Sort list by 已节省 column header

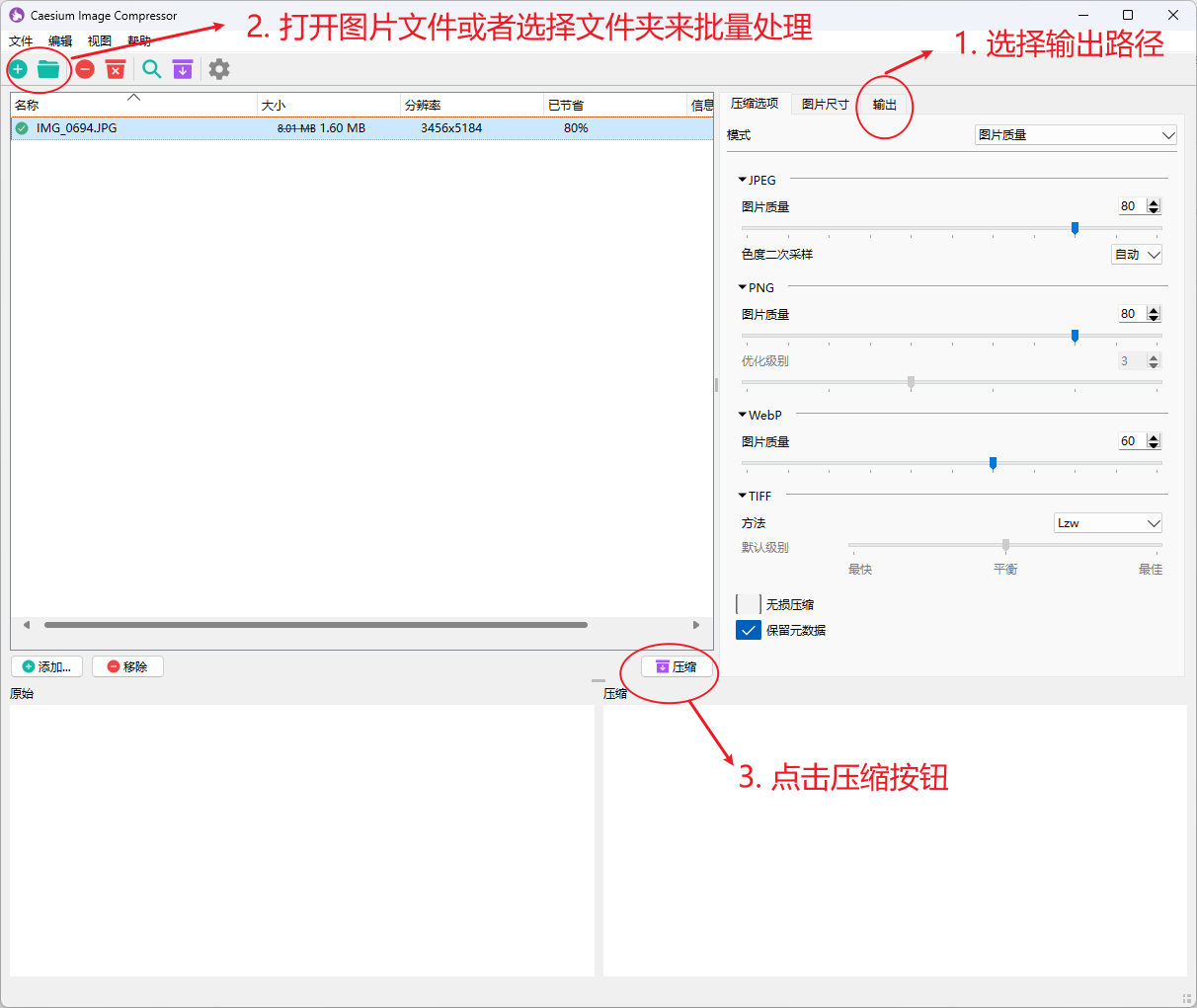click(x=615, y=105)
